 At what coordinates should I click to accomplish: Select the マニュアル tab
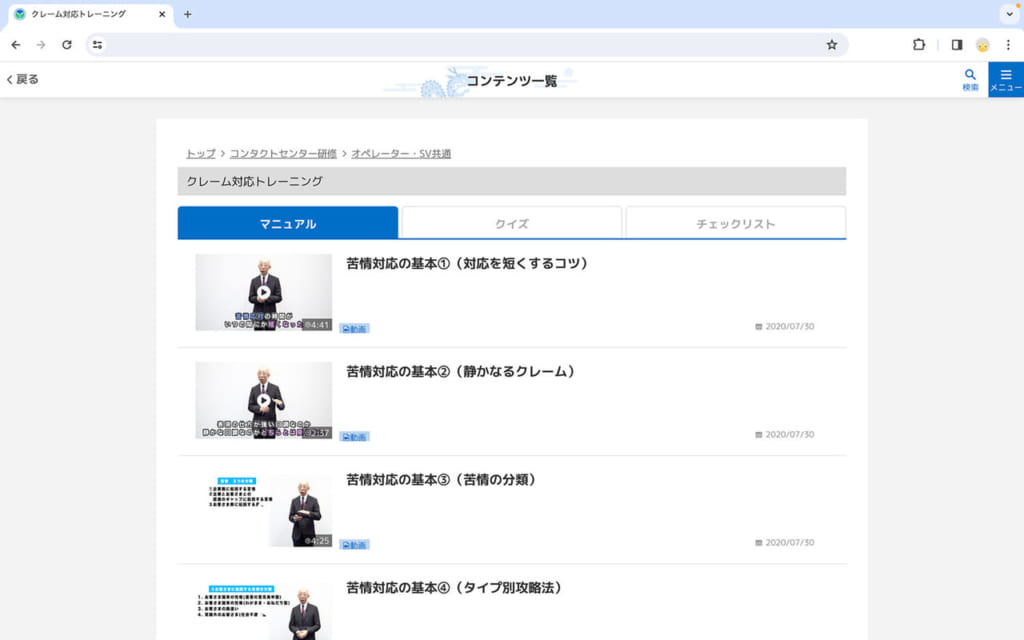pos(288,223)
